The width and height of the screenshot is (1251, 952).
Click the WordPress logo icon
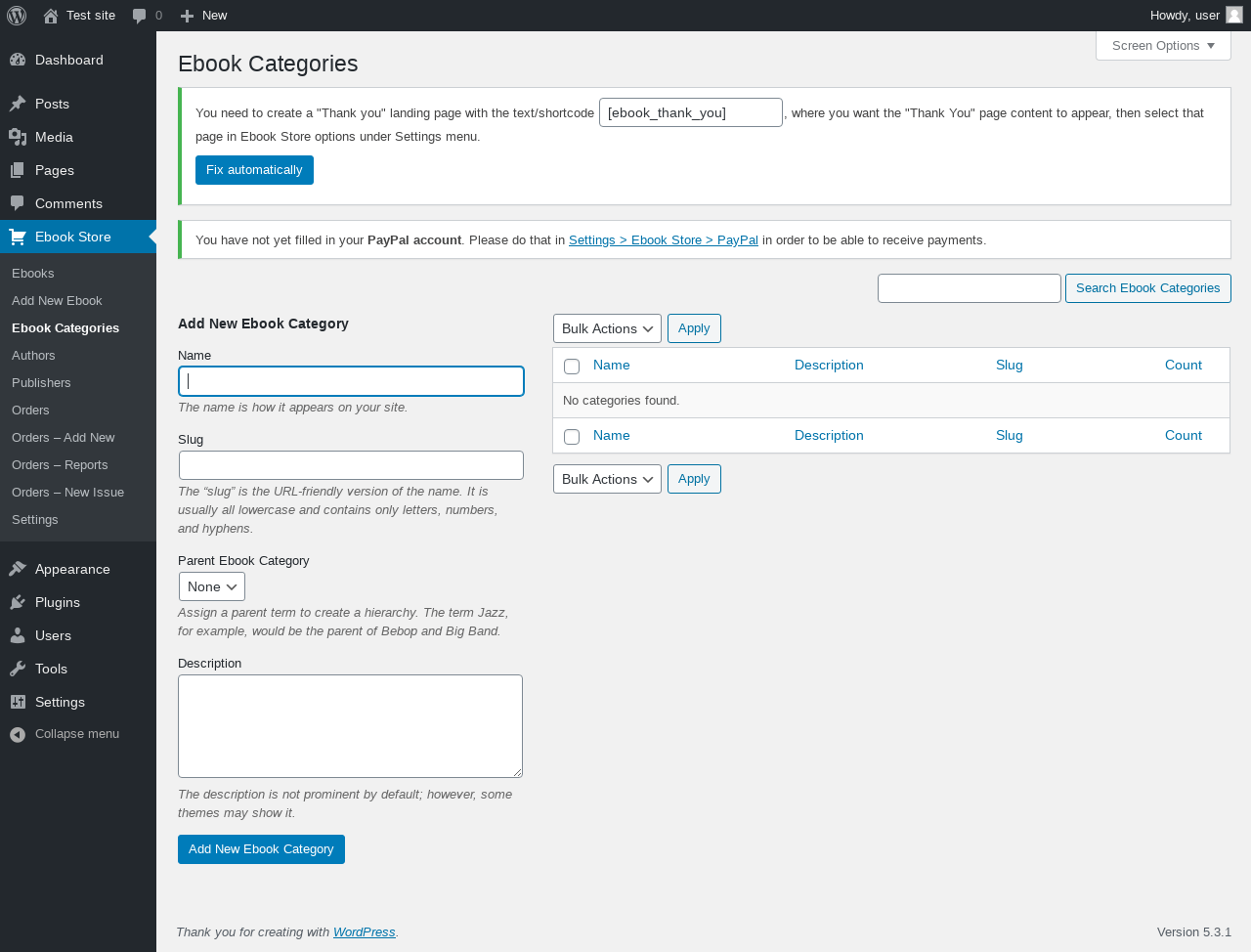[x=17, y=16]
